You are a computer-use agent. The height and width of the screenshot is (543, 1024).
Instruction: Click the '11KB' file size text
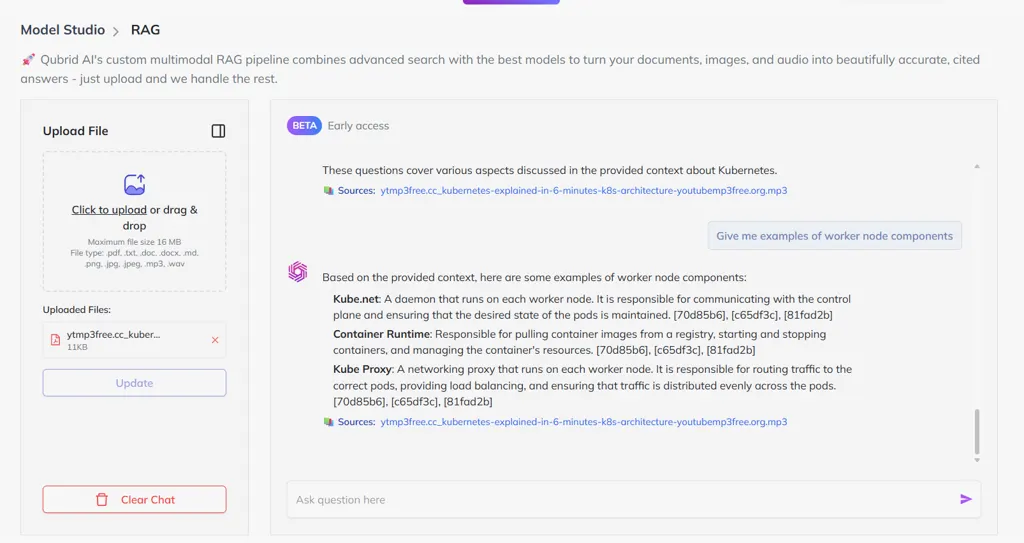77,347
